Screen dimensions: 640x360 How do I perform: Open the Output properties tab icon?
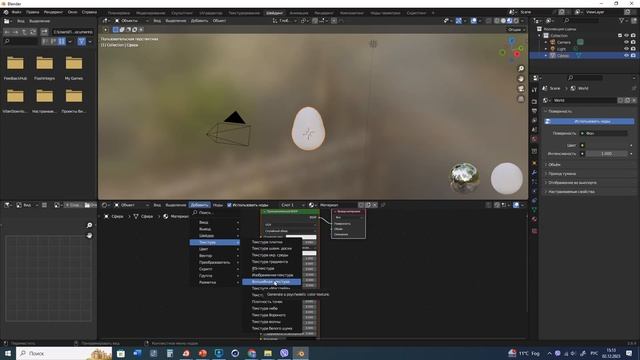(534, 111)
